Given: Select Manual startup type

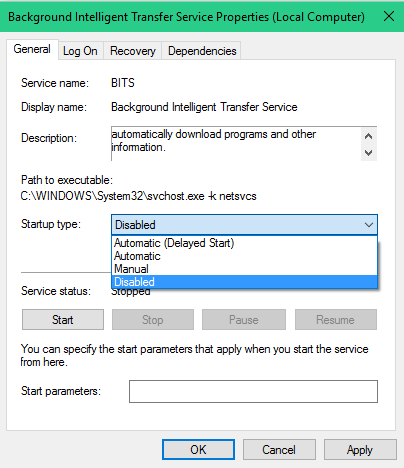Looking at the screenshot, I should click(244, 269).
